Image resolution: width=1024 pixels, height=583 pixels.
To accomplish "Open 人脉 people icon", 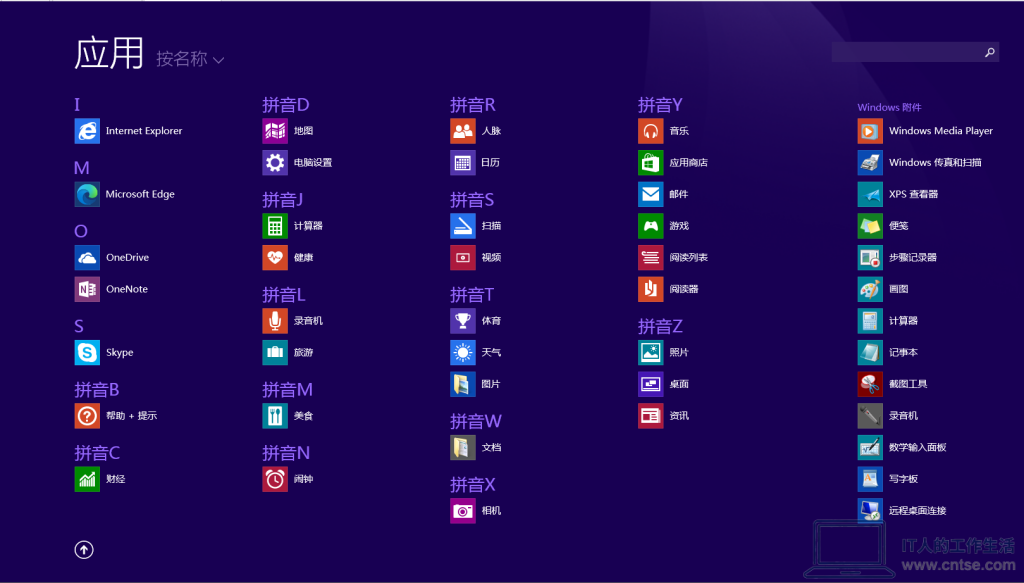I will click(462, 131).
